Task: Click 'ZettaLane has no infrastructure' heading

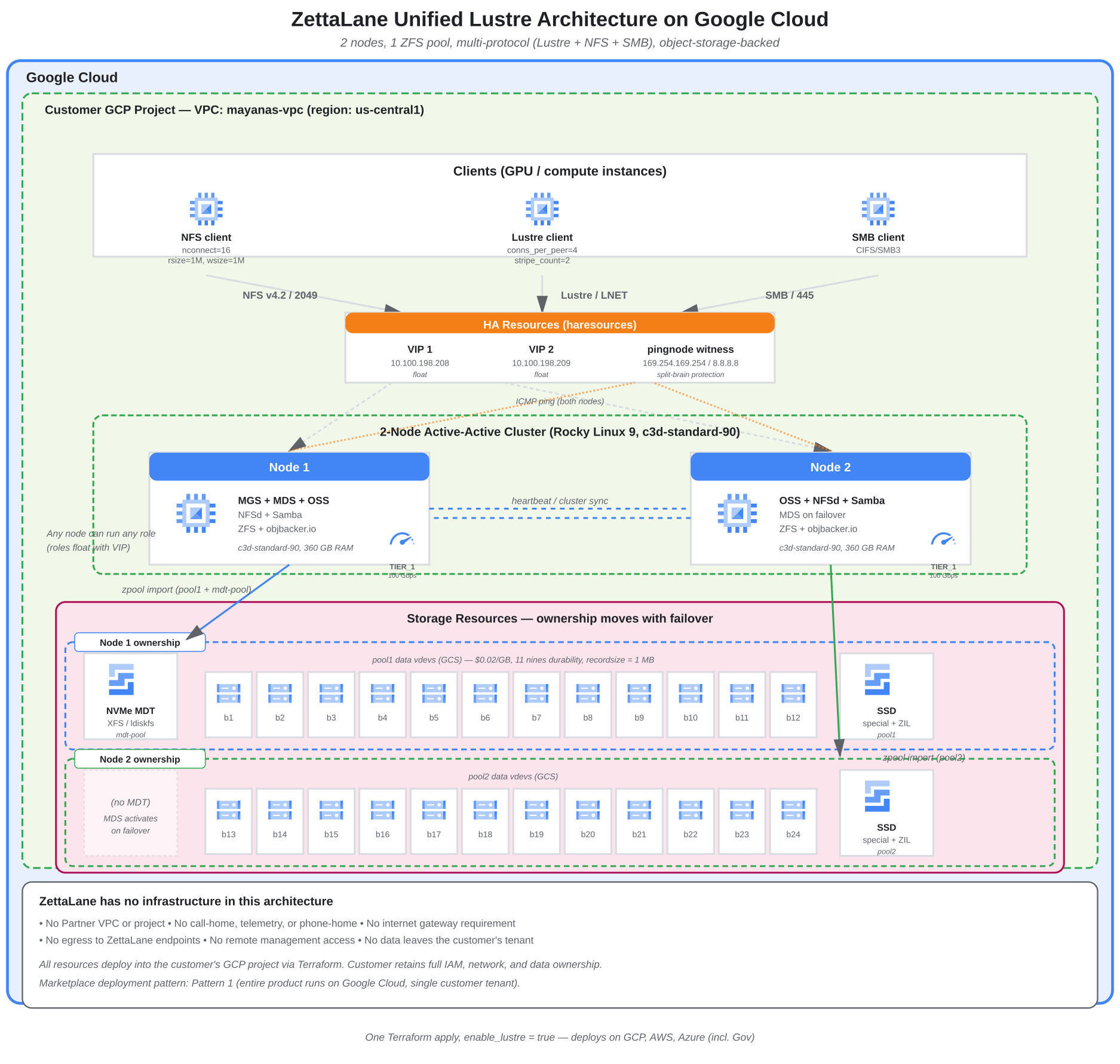Action: (x=186, y=902)
